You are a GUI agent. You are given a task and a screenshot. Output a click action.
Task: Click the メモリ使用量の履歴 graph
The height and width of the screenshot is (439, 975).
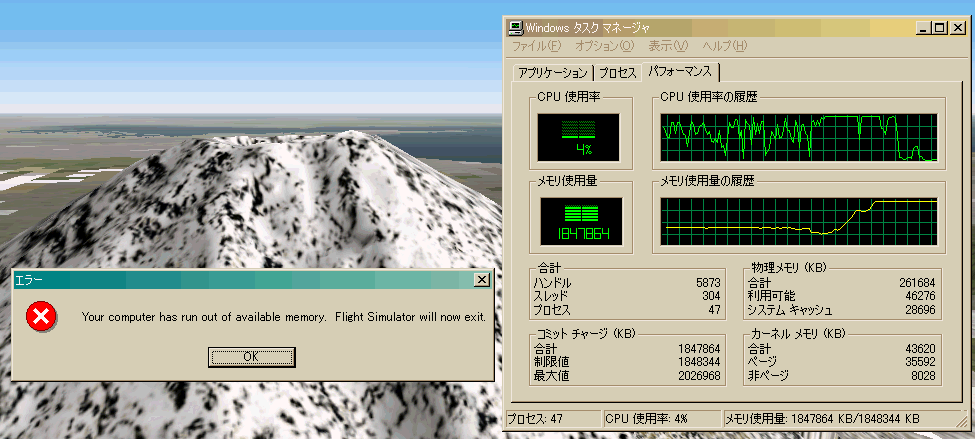pyautogui.click(x=798, y=222)
